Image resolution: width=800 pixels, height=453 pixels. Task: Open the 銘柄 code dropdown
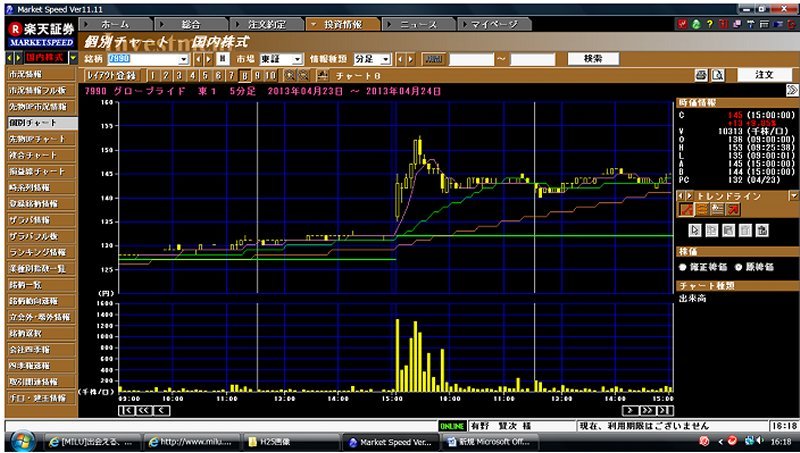pos(183,59)
